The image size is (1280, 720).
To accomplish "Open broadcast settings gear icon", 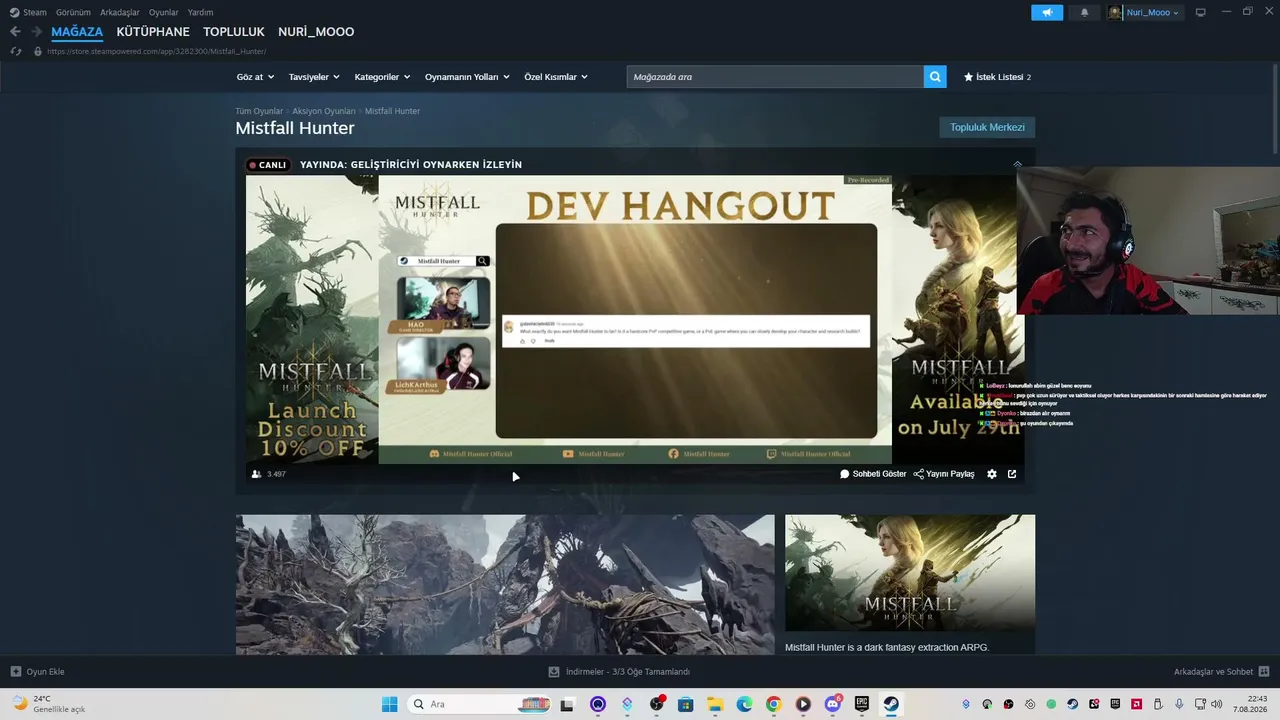I will point(992,474).
